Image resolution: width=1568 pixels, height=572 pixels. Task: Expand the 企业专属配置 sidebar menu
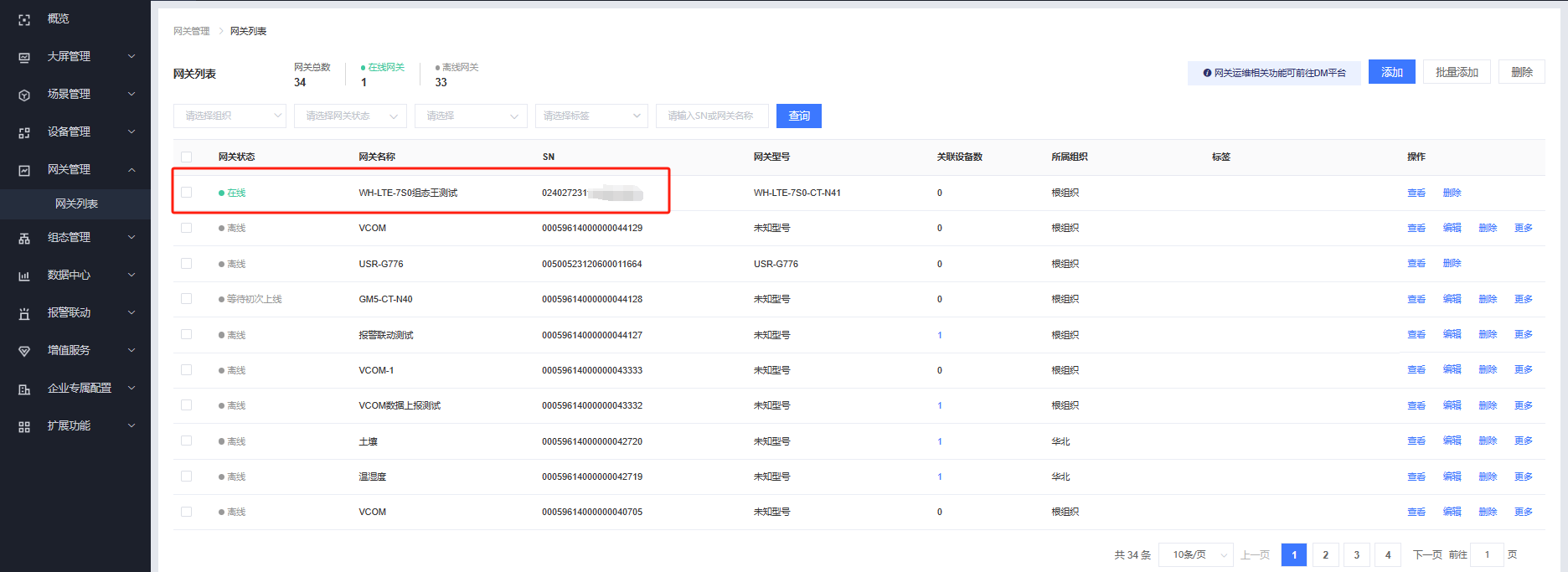(x=79, y=389)
